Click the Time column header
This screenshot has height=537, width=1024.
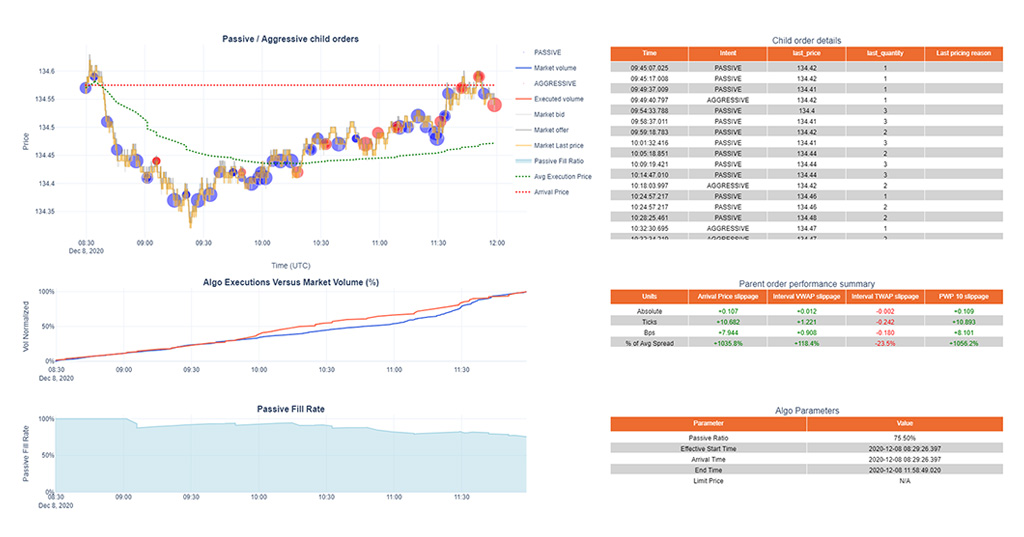point(649,53)
